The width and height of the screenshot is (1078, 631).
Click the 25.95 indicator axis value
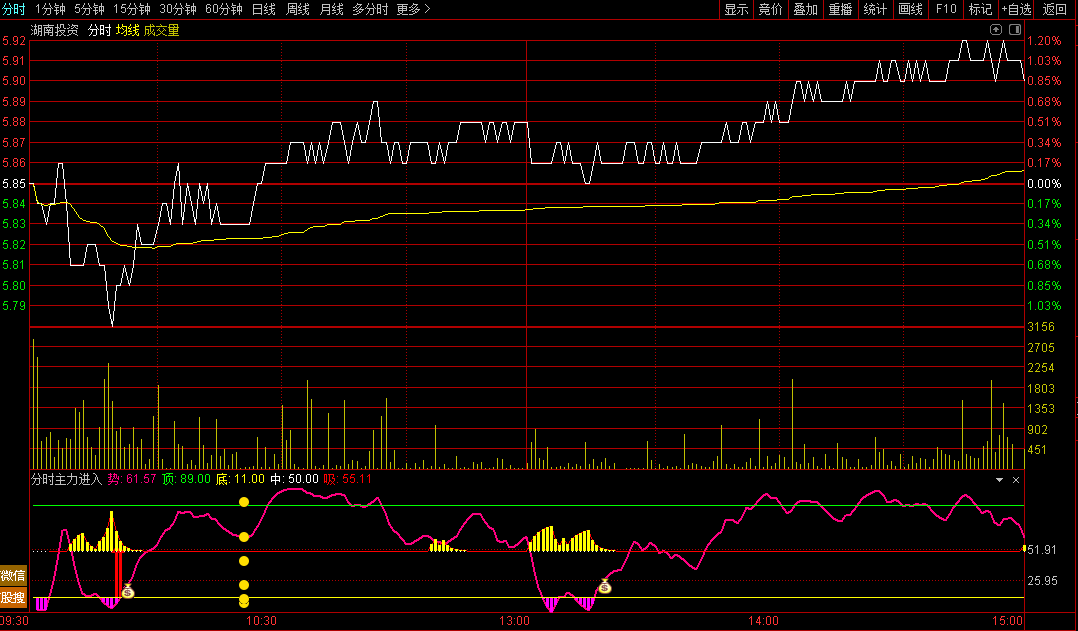(1043, 581)
